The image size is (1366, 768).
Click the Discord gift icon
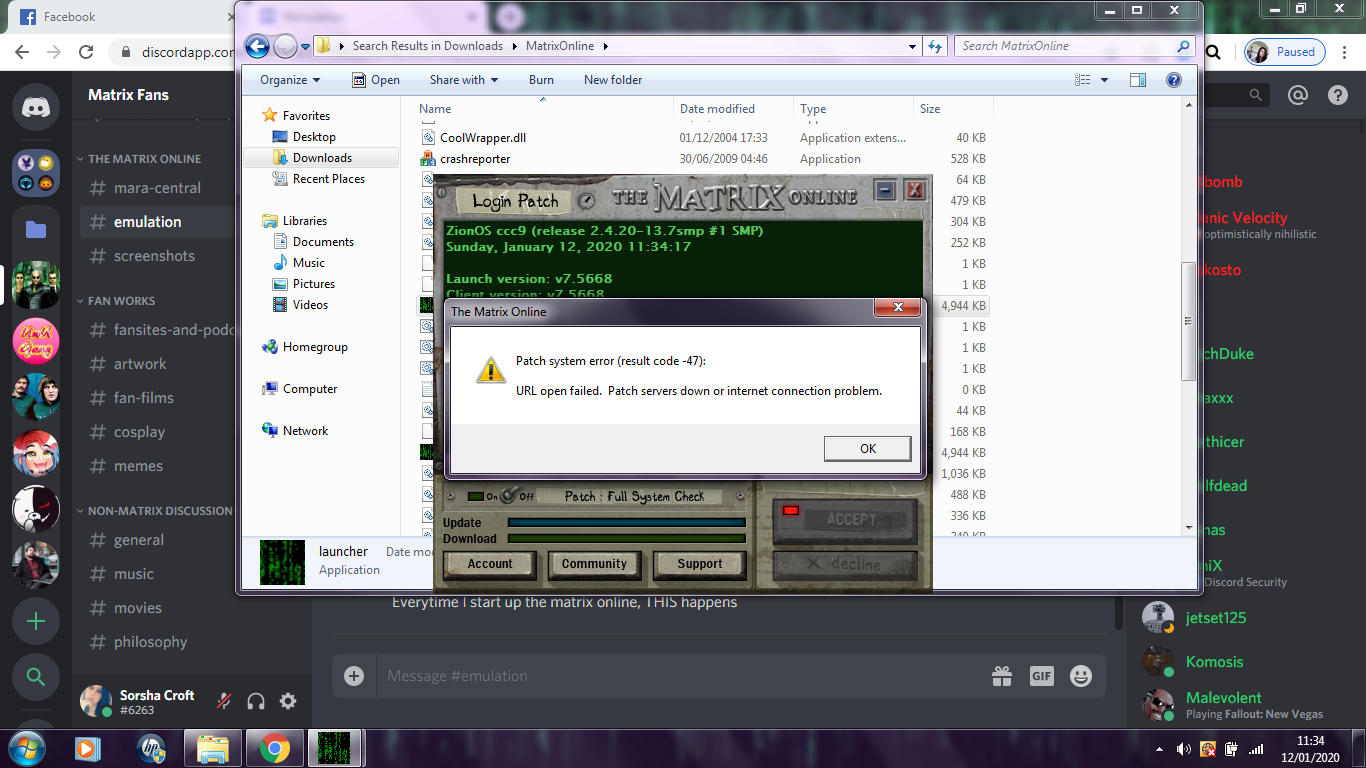point(1002,676)
